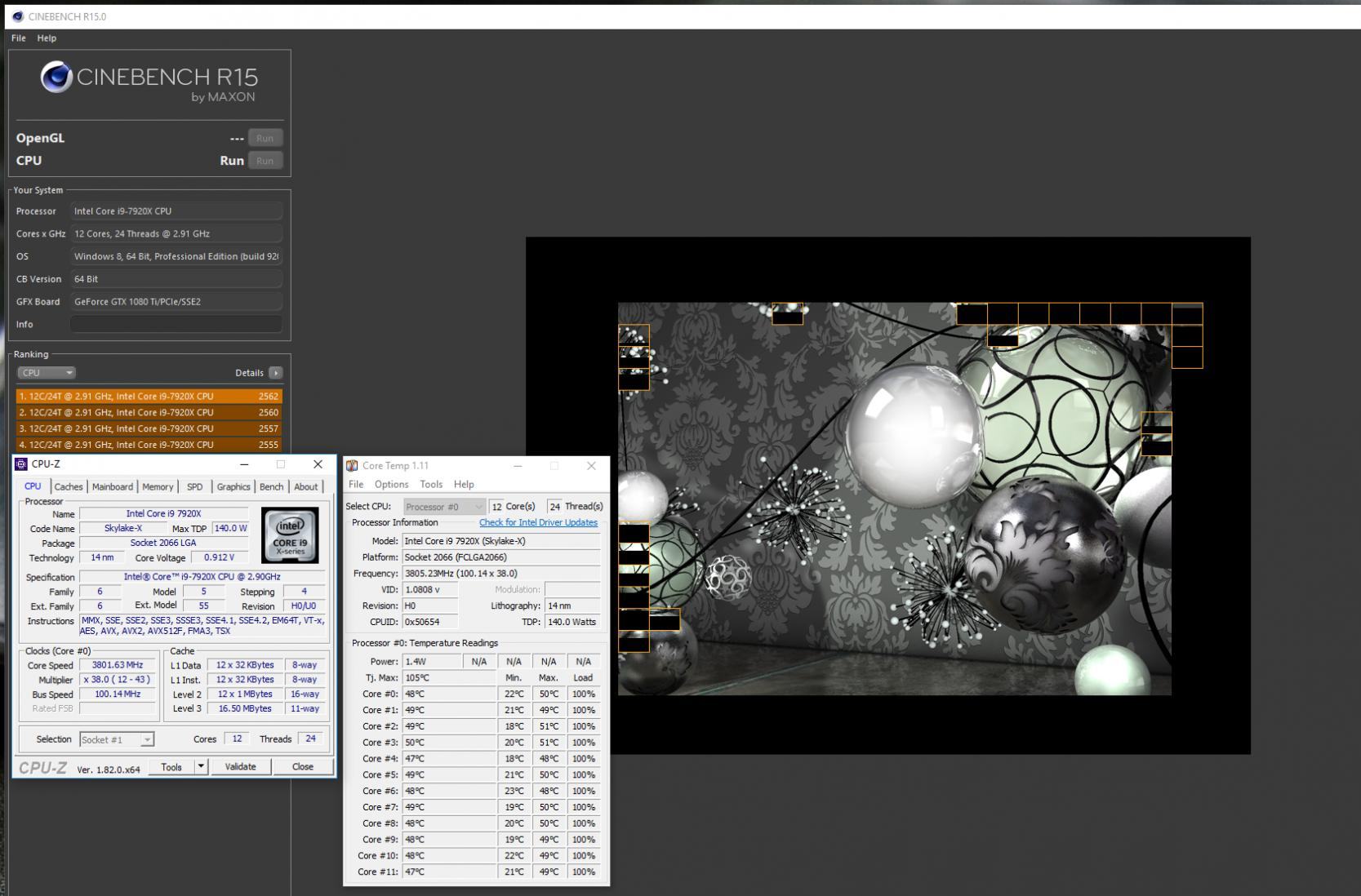Click the GFX Board GeForce GTX 1080 Ti field
Image resolution: width=1361 pixels, height=896 pixels.
176,302
